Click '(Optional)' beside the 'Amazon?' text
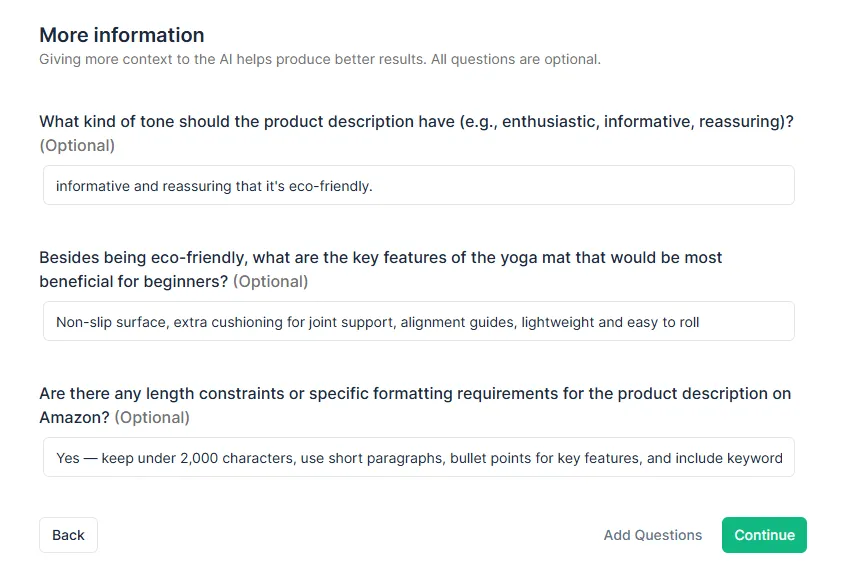This screenshot has width=853, height=575. (x=152, y=418)
